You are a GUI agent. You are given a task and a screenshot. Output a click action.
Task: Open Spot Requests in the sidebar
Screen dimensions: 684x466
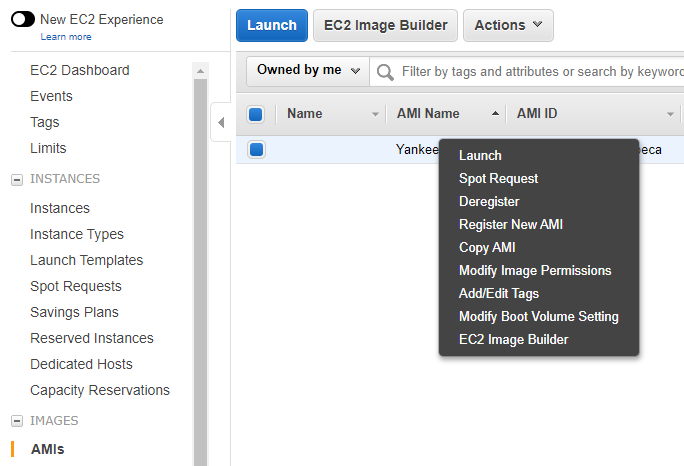(x=75, y=286)
